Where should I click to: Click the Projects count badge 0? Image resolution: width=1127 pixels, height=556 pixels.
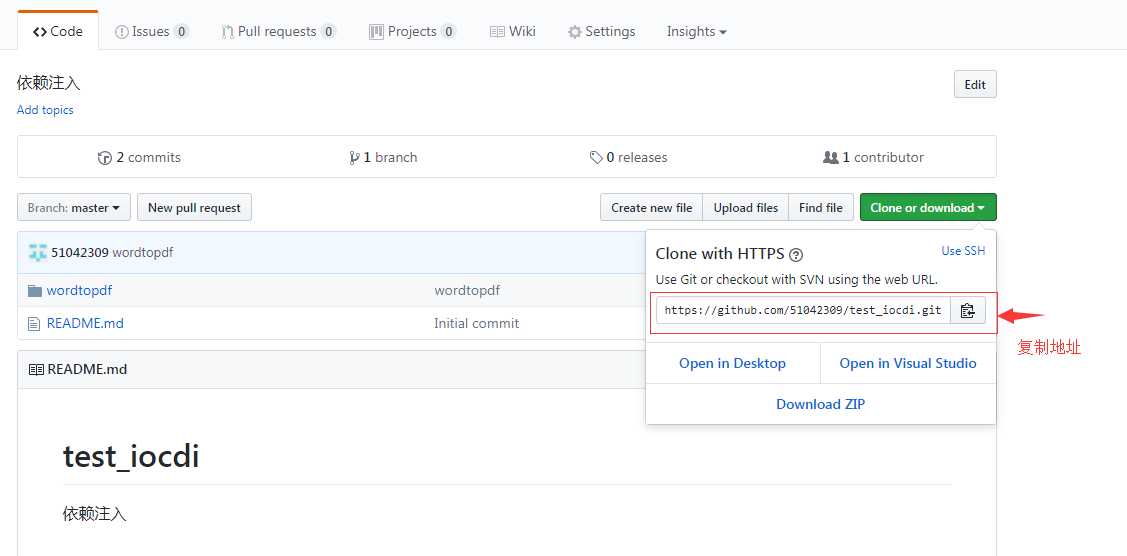pos(448,32)
